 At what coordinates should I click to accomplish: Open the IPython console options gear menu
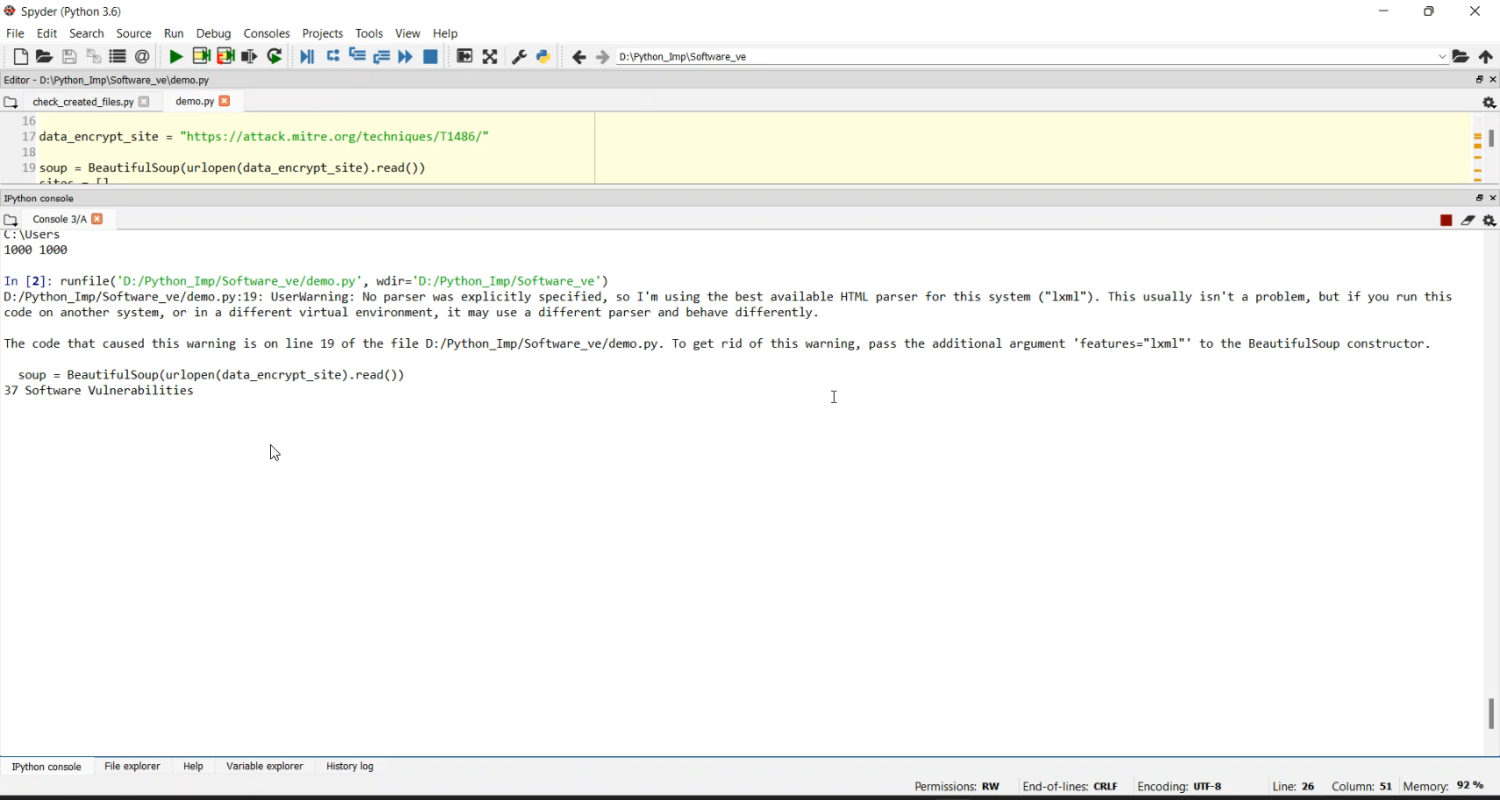pos(1489,220)
